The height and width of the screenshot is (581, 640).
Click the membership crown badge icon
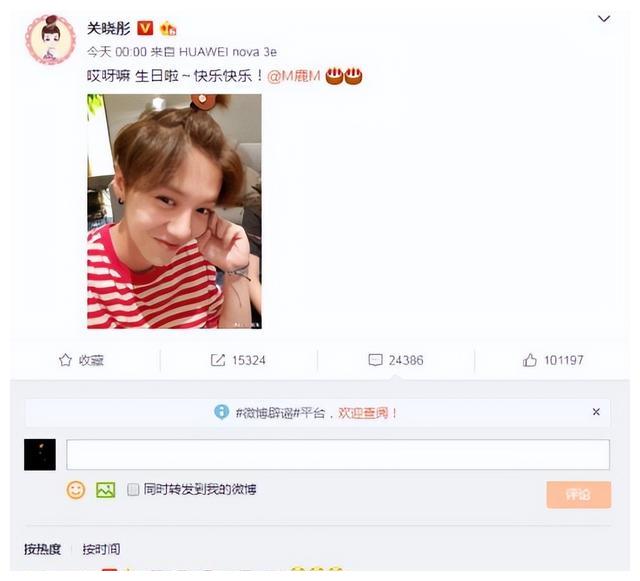168,29
